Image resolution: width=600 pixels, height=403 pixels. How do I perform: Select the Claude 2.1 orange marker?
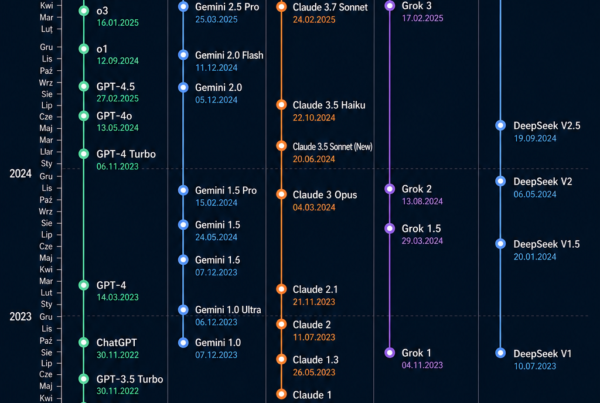click(x=281, y=289)
